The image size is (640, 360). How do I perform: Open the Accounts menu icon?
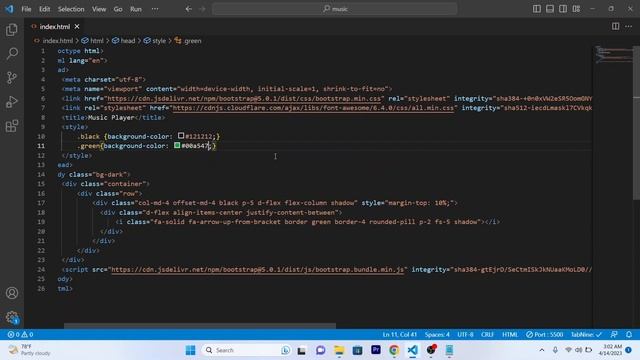pyautogui.click(x=12, y=293)
